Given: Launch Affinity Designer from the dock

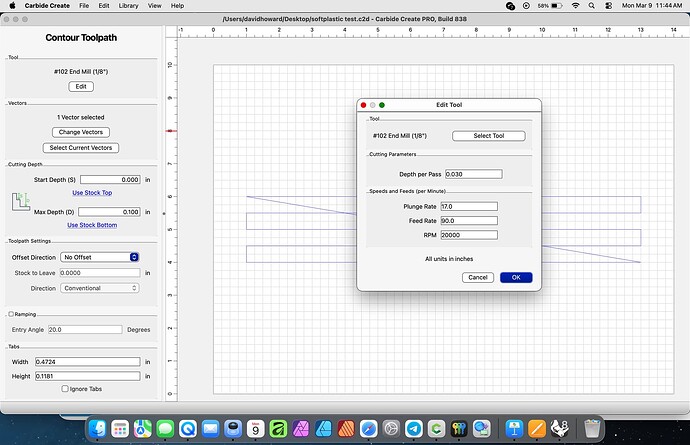Looking at the screenshot, I should (x=323, y=428).
